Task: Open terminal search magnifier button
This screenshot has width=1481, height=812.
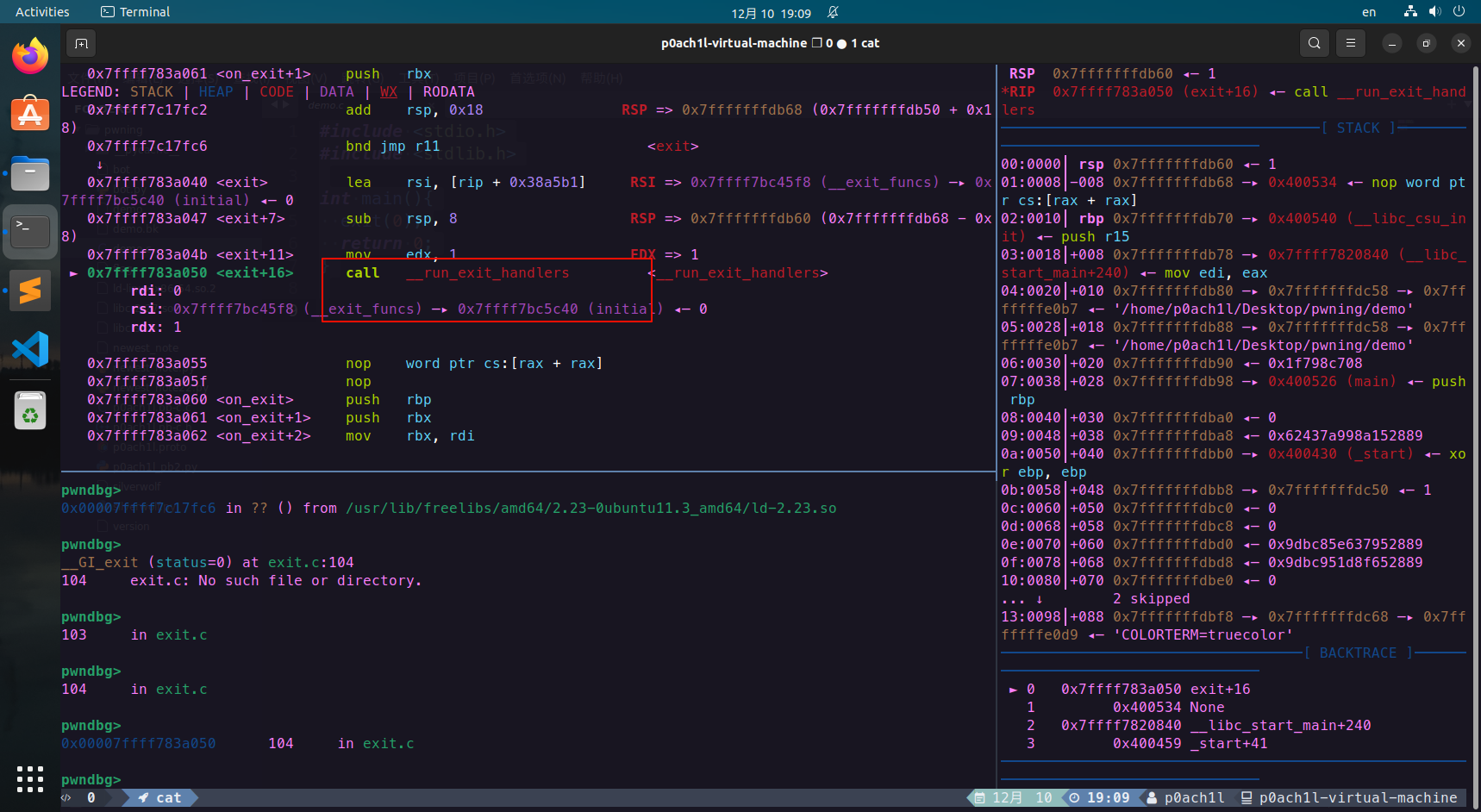Action: click(x=1314, y=43)
